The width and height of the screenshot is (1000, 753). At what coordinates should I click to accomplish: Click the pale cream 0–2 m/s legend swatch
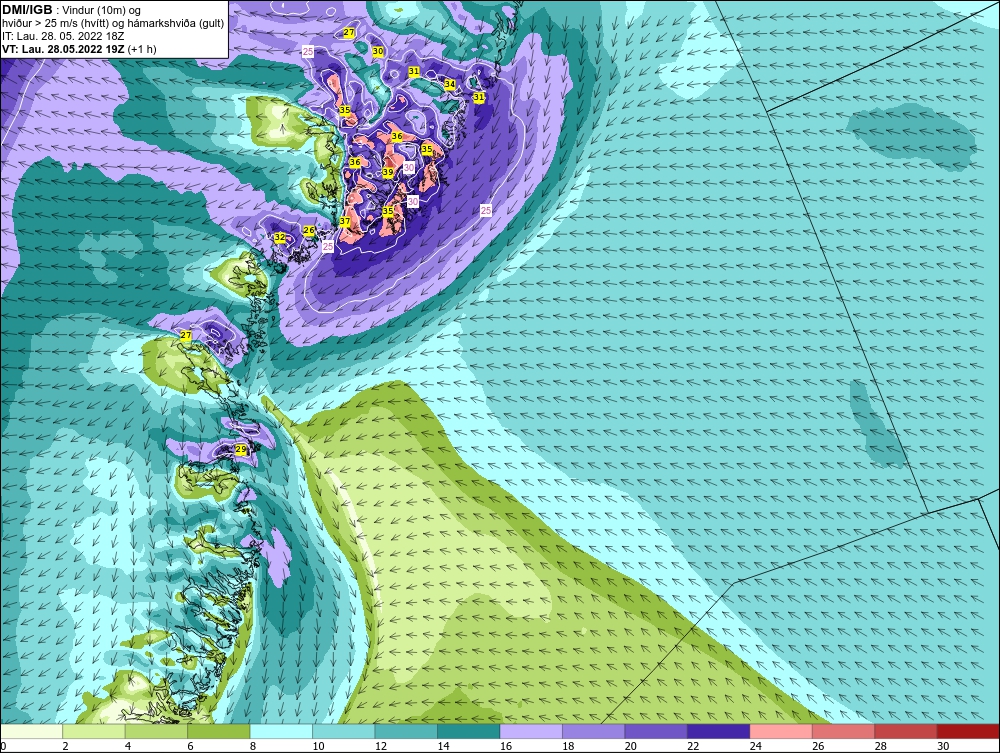(31, 731)
